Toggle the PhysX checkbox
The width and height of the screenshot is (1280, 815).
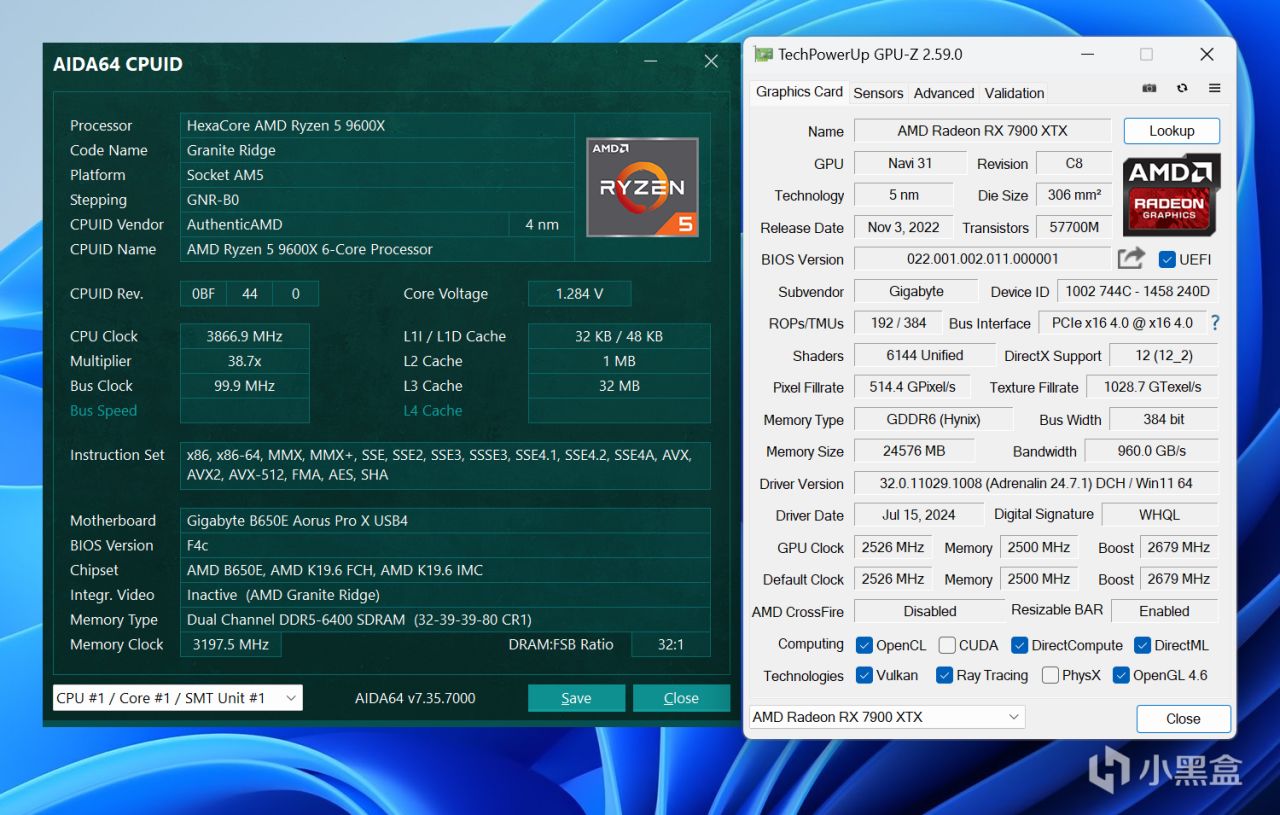click(1050, 676)
